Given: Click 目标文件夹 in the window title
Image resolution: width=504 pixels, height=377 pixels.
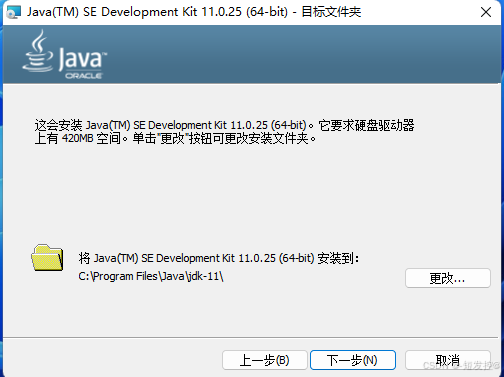Looking at the screenshot, I should tap(331, 12).
